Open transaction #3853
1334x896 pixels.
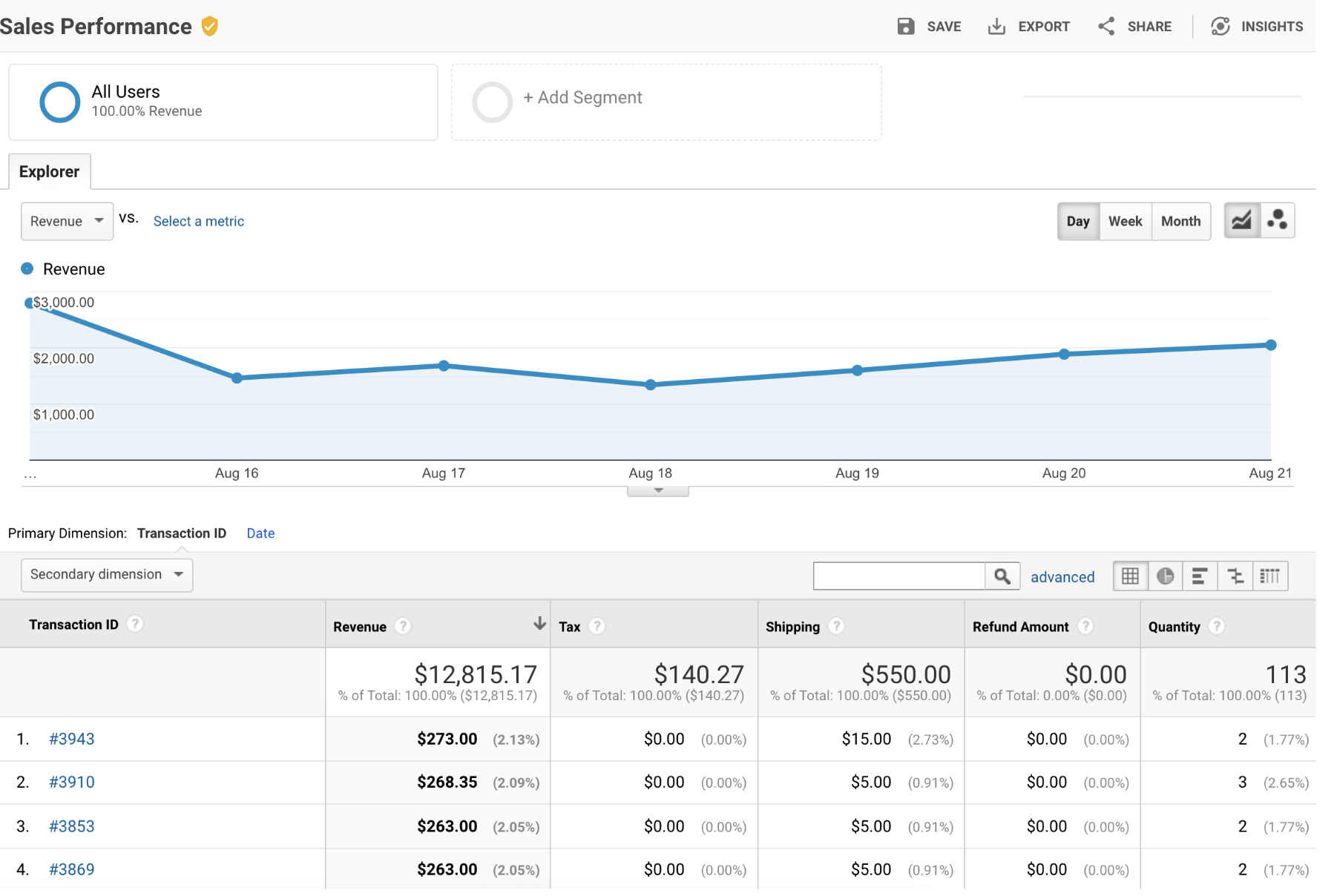click(x=72, y=826)
